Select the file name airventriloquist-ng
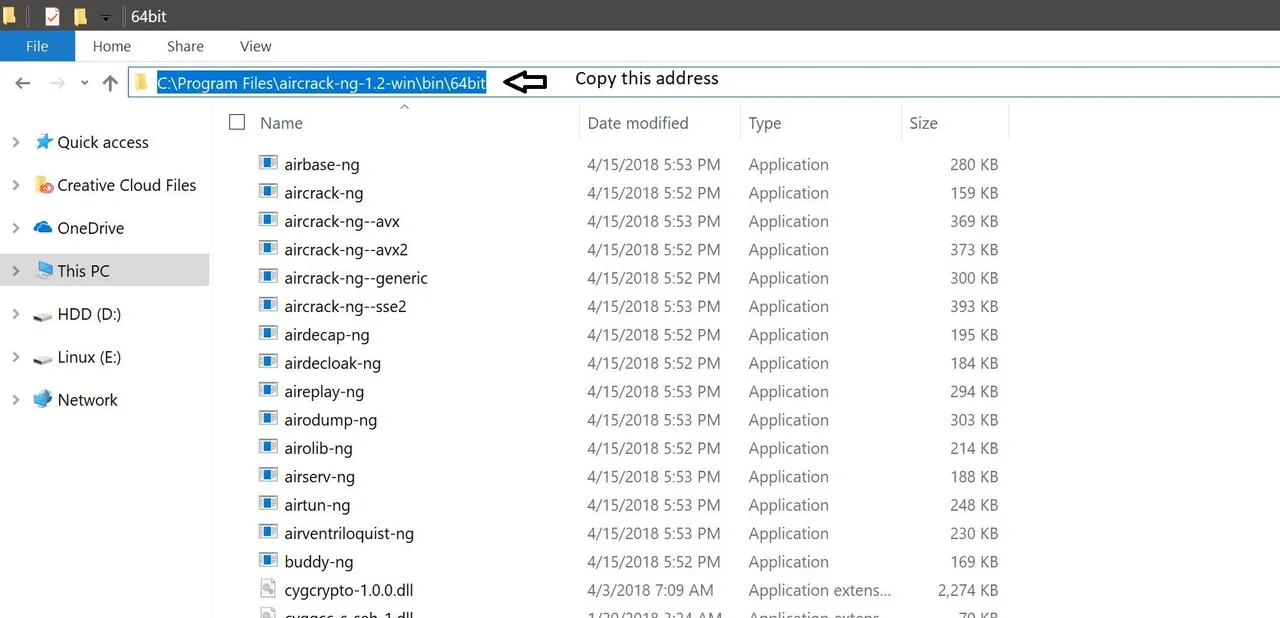Viewport: 1280px width, 618px height. click(x=349, y=534)
